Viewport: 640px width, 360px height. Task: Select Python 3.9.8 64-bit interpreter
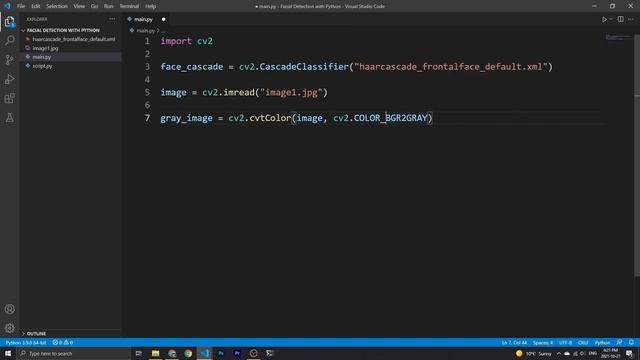click(26, 342)
